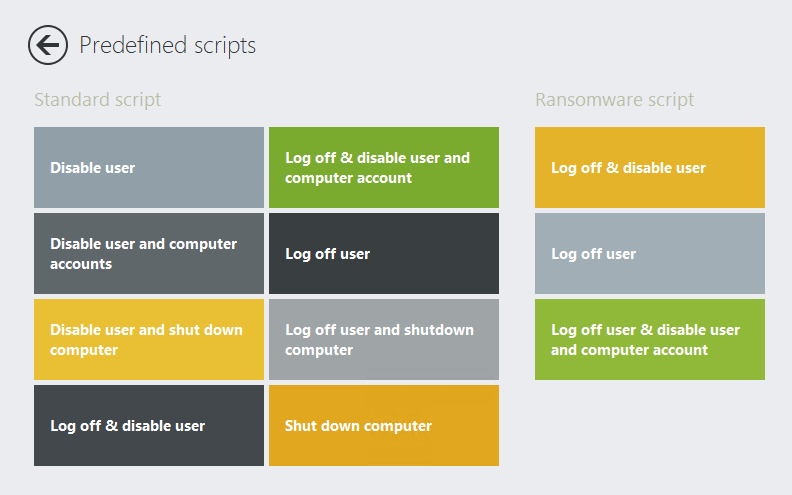The width and height of the screenshot is (792, 495).
Task: Choose ransomware Log off user & disable user and computer account
Action: click(650, 340)
